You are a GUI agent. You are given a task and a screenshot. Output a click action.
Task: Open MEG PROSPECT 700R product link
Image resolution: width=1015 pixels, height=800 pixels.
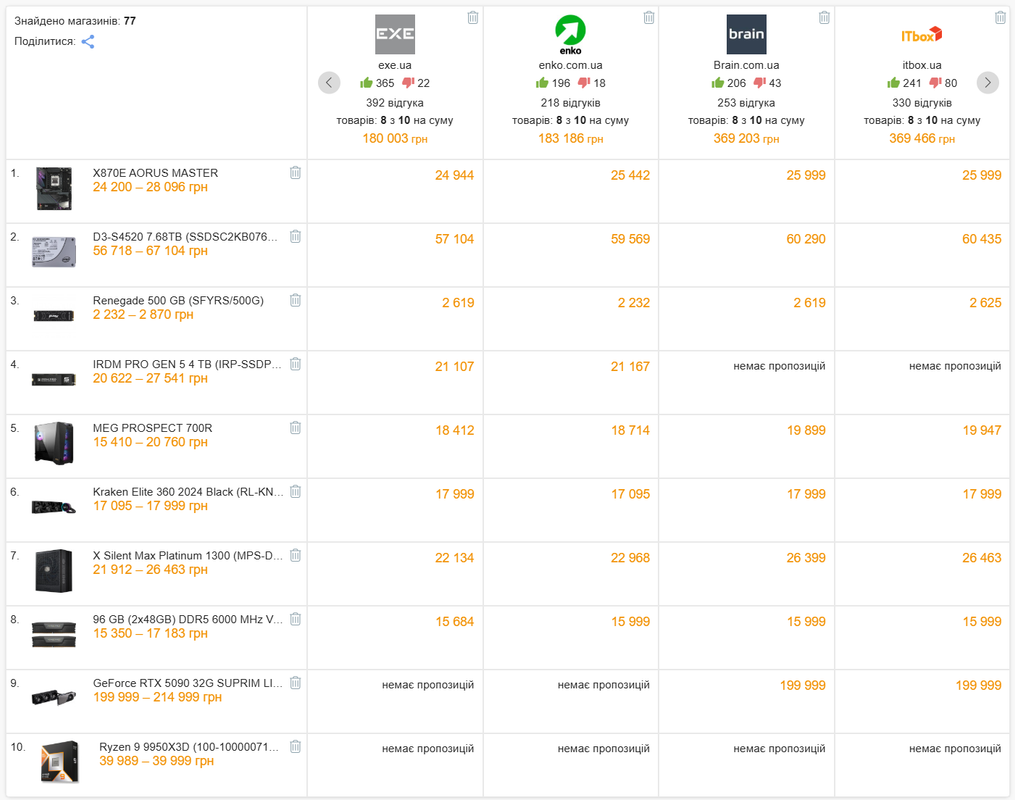[x=153, y=428]
